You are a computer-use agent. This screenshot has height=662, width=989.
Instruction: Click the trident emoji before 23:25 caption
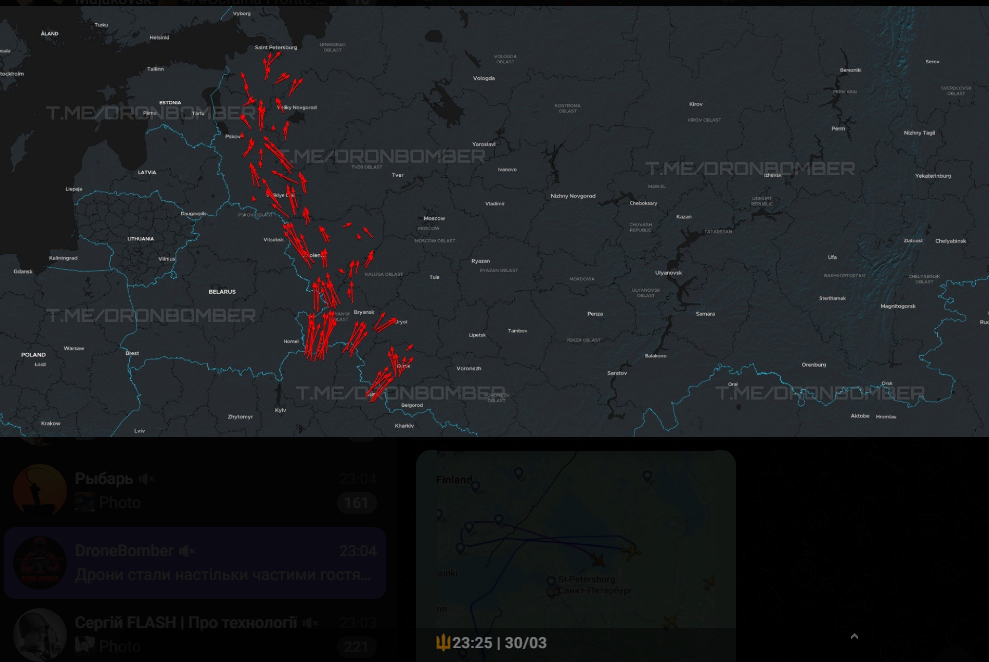(442, 643)
